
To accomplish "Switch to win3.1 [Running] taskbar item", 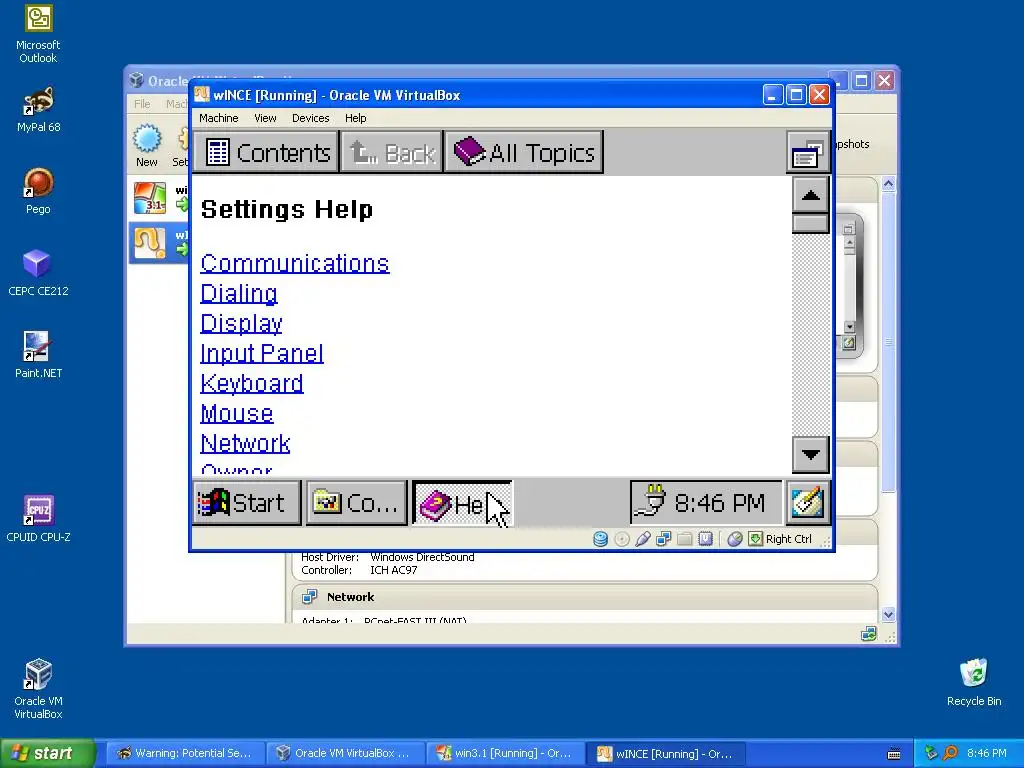I will [x=504, y=753].
